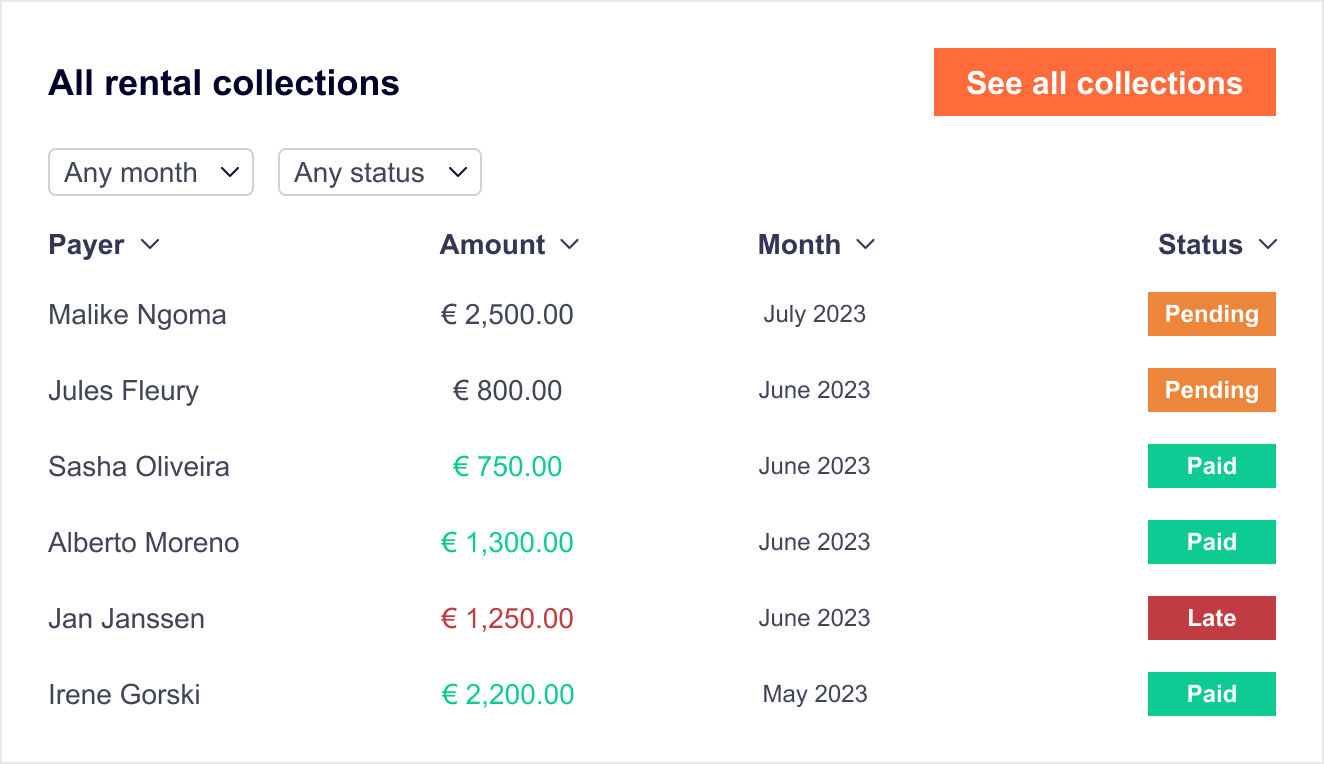Open Jules Fleury's collection row
This screenshot has width=1324, height=764.
123,390
